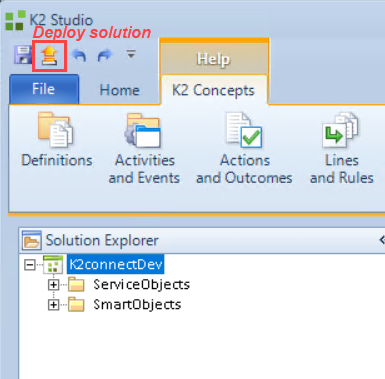The height and width of the screenshot is (379, 385).
Task: Switch to the Home tab
Action: coord(120,90)
